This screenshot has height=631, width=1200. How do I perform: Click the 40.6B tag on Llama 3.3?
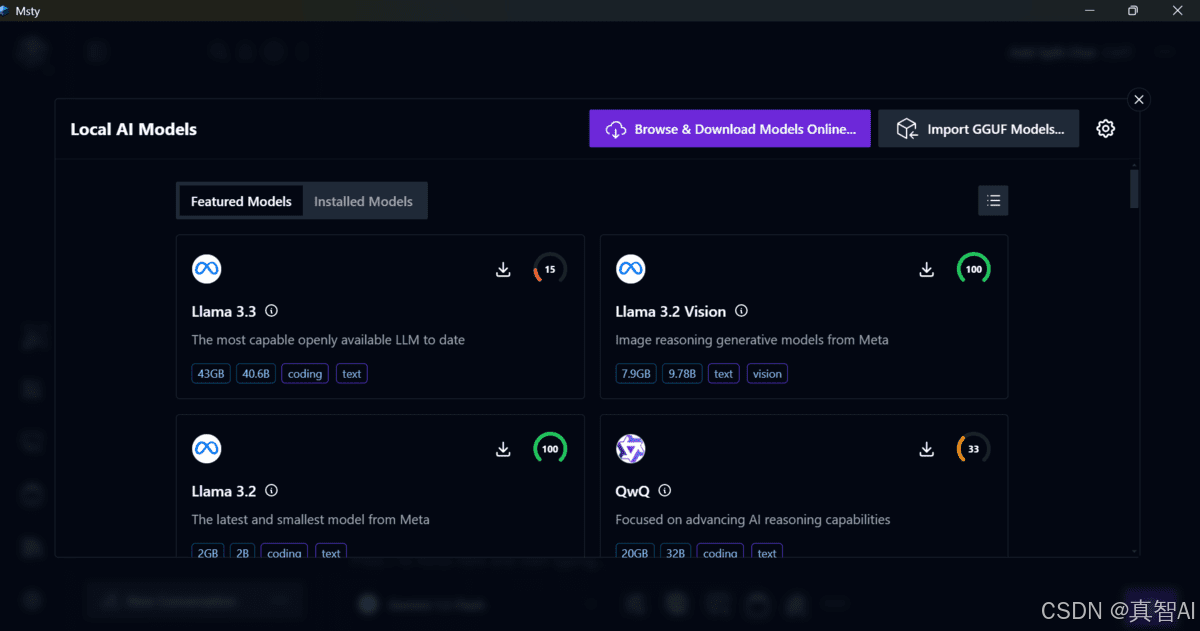[x=256, y=374]
